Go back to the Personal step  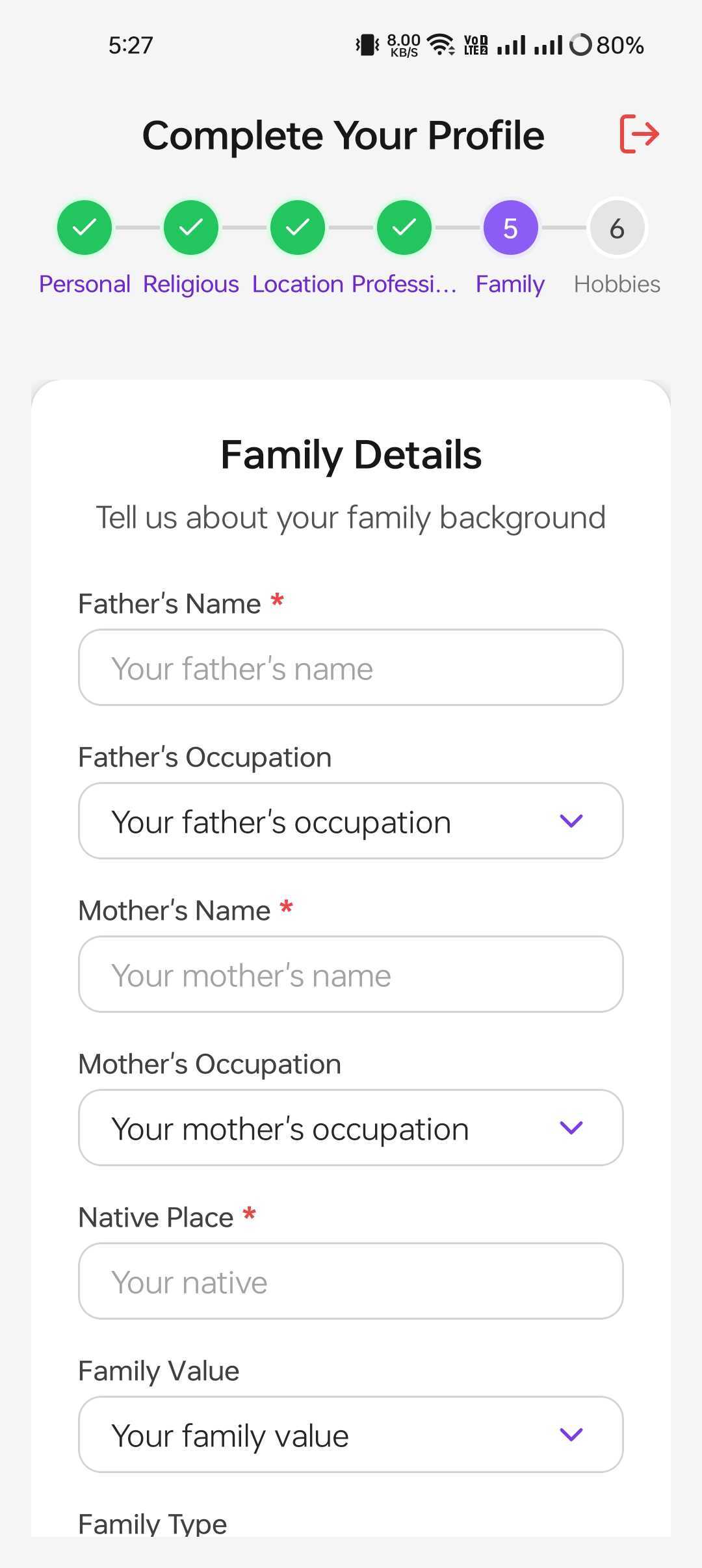pyautogui.click(x=85, y=283)
